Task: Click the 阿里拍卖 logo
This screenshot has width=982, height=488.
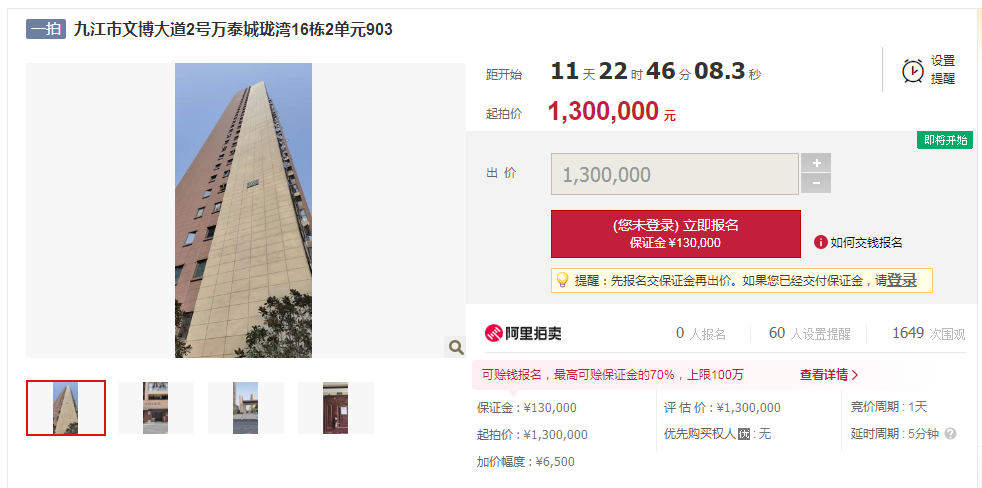Action: [x=523, y=333]
